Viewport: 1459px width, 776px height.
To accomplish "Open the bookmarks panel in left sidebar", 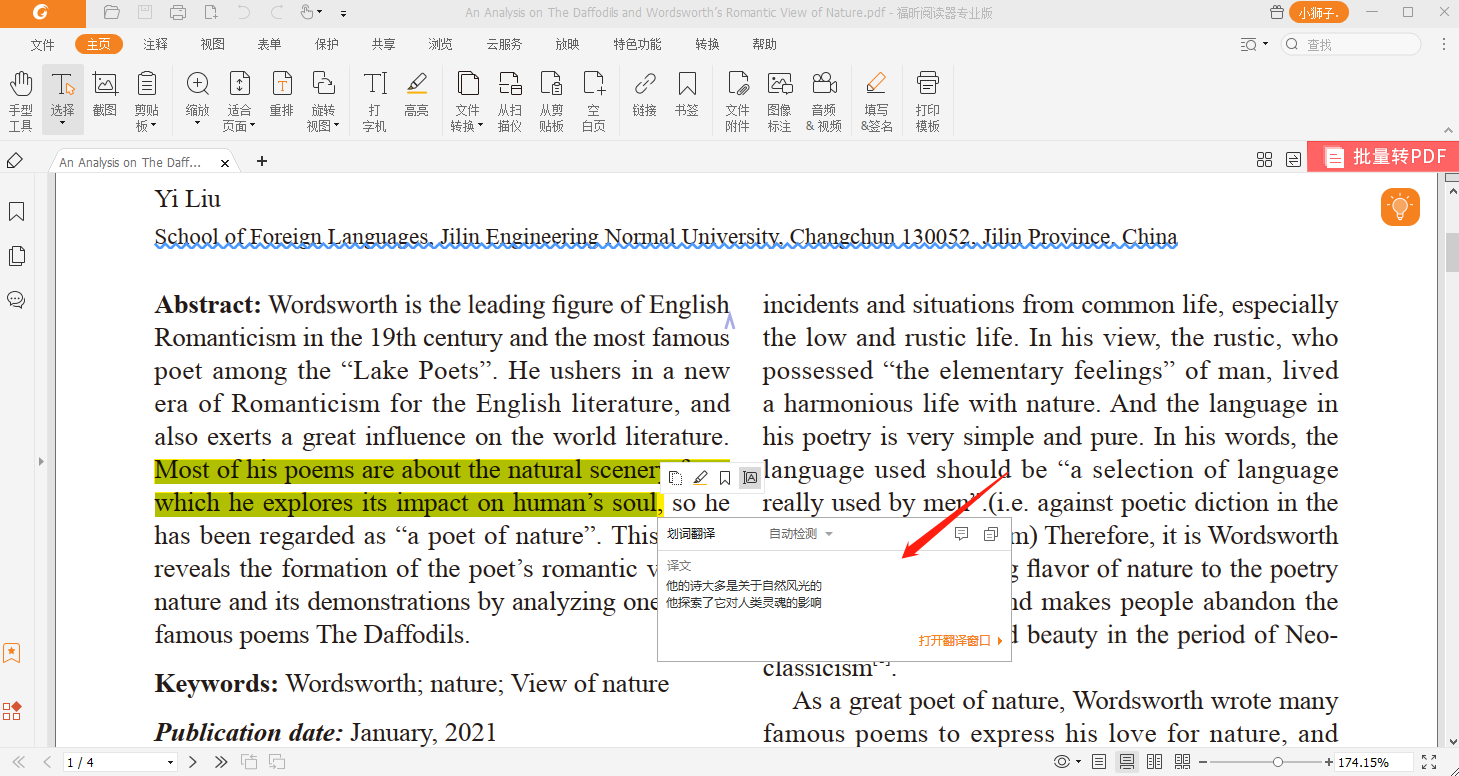I will [x=16, y=212].
